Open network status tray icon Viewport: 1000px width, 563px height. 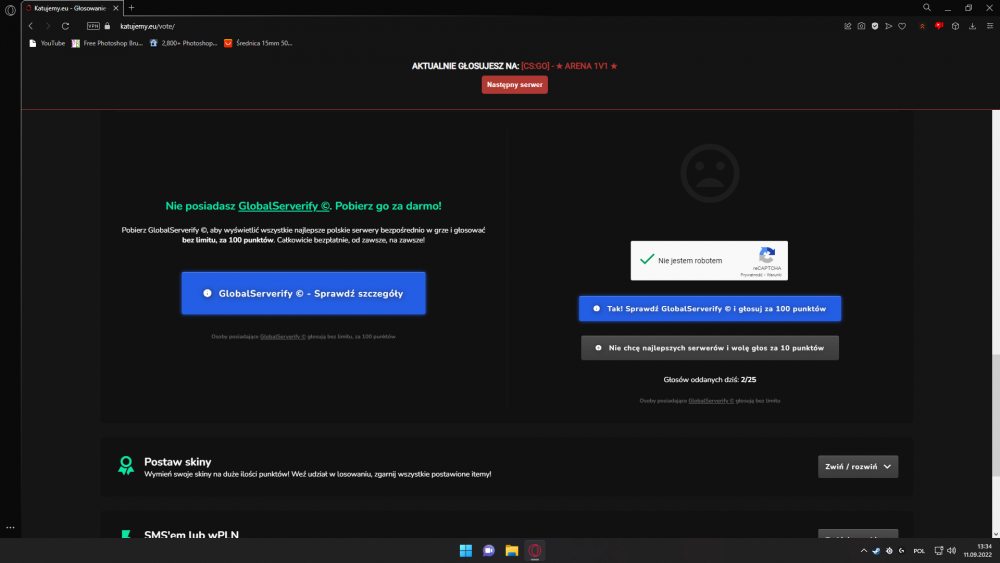[939, 551]
